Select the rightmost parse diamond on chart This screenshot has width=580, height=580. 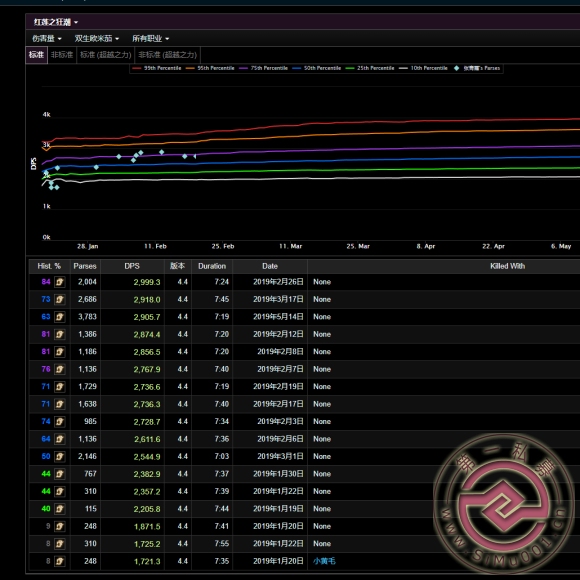point(195,156)
